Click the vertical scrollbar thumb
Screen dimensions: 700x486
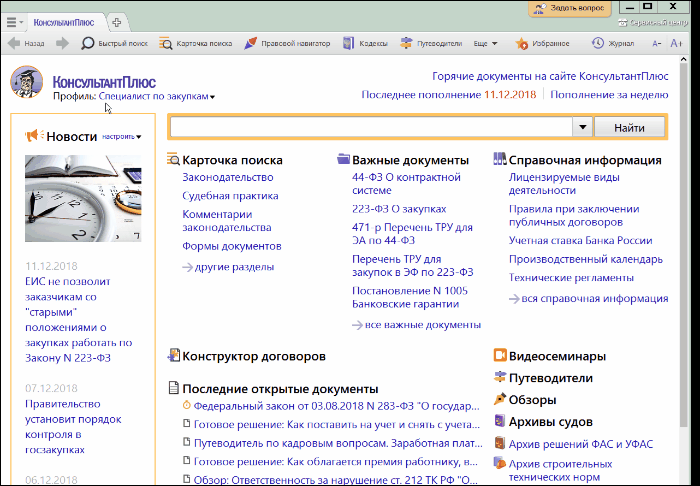(683, 245)
